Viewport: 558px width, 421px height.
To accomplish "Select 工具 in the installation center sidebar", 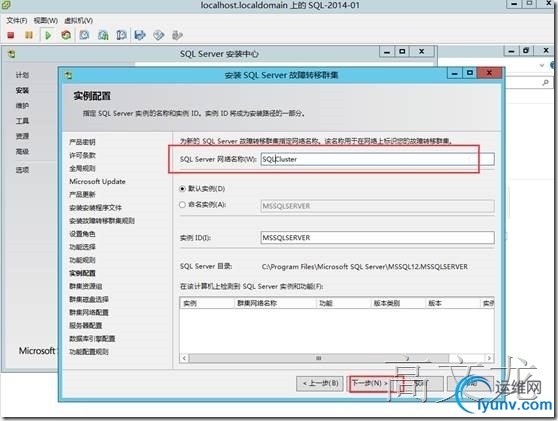I will click(22, 121).
